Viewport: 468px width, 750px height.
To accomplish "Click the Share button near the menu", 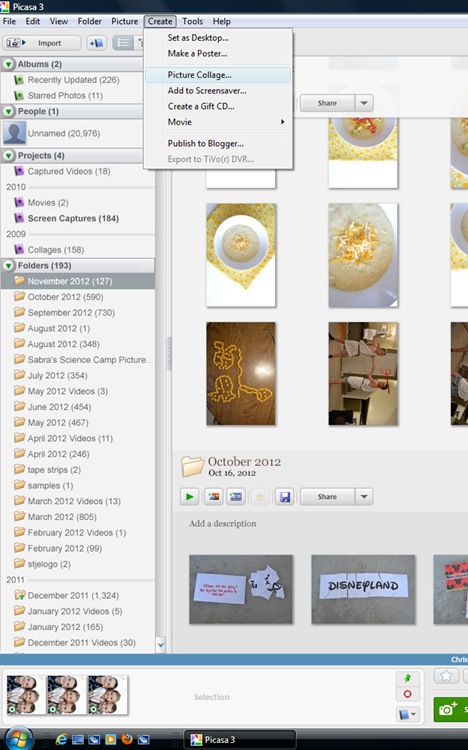I will point(327,103).
